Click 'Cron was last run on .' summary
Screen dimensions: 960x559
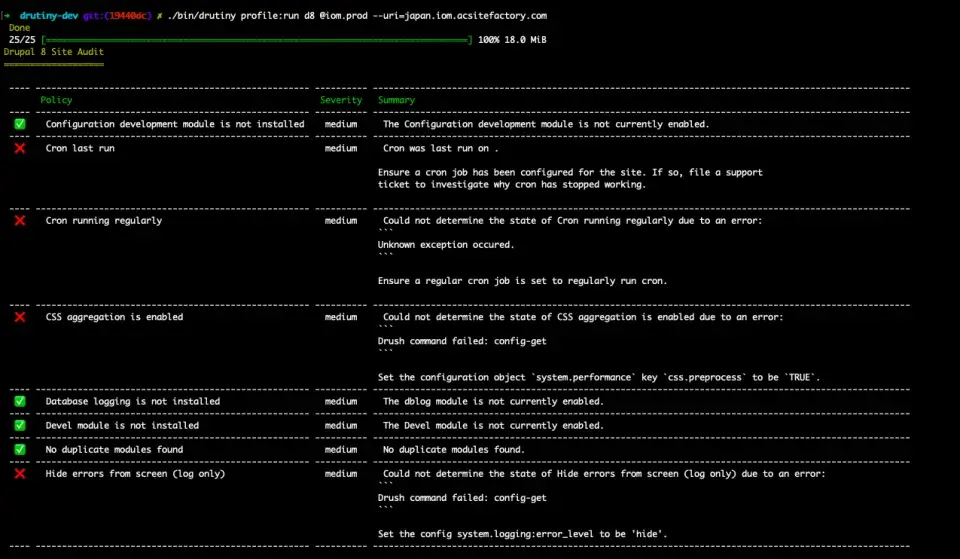[x=441, y=148]
